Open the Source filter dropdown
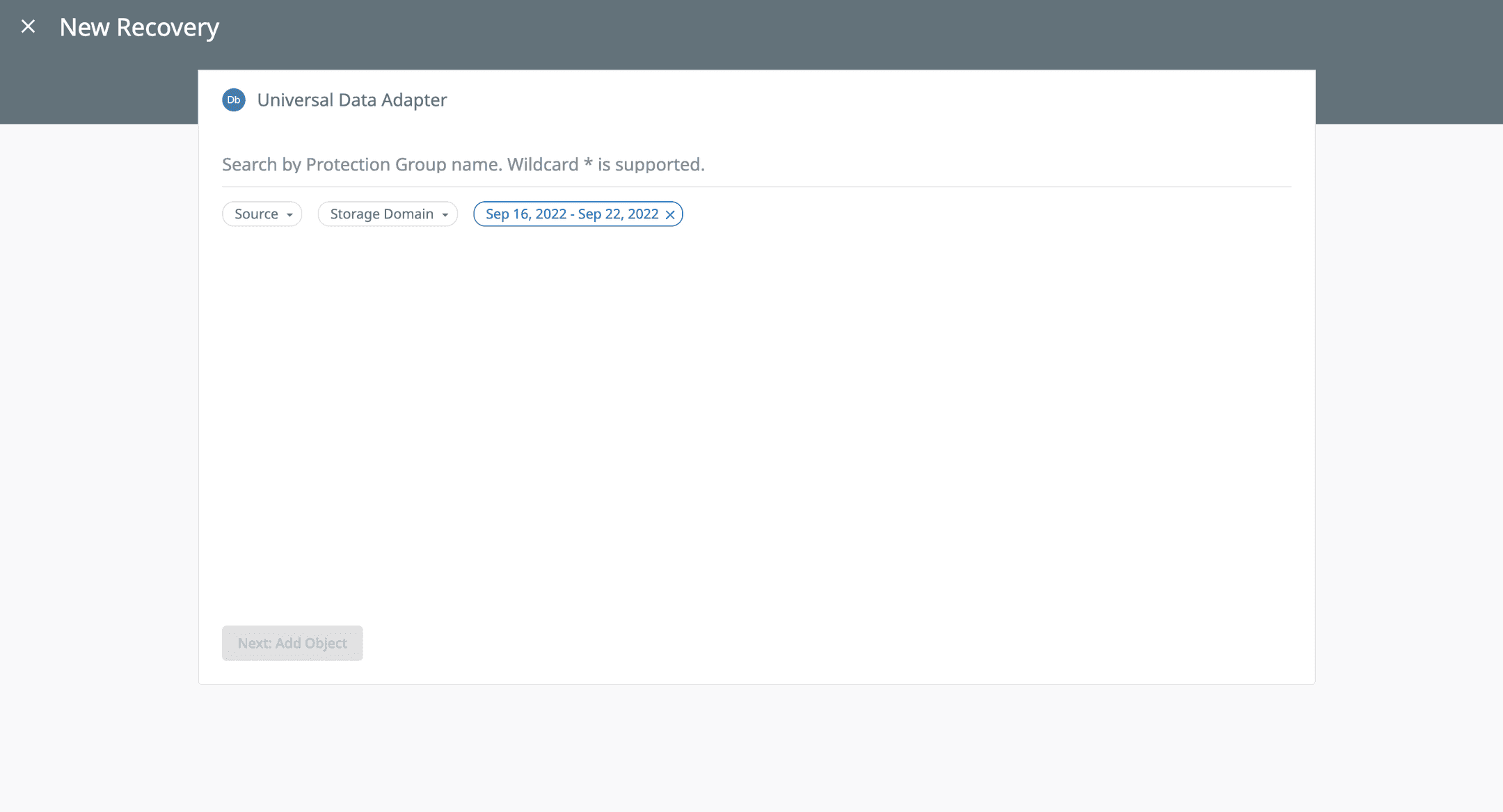Viewport: 1503px width, 812px height. pyautogui.click(x=261, y=214)
